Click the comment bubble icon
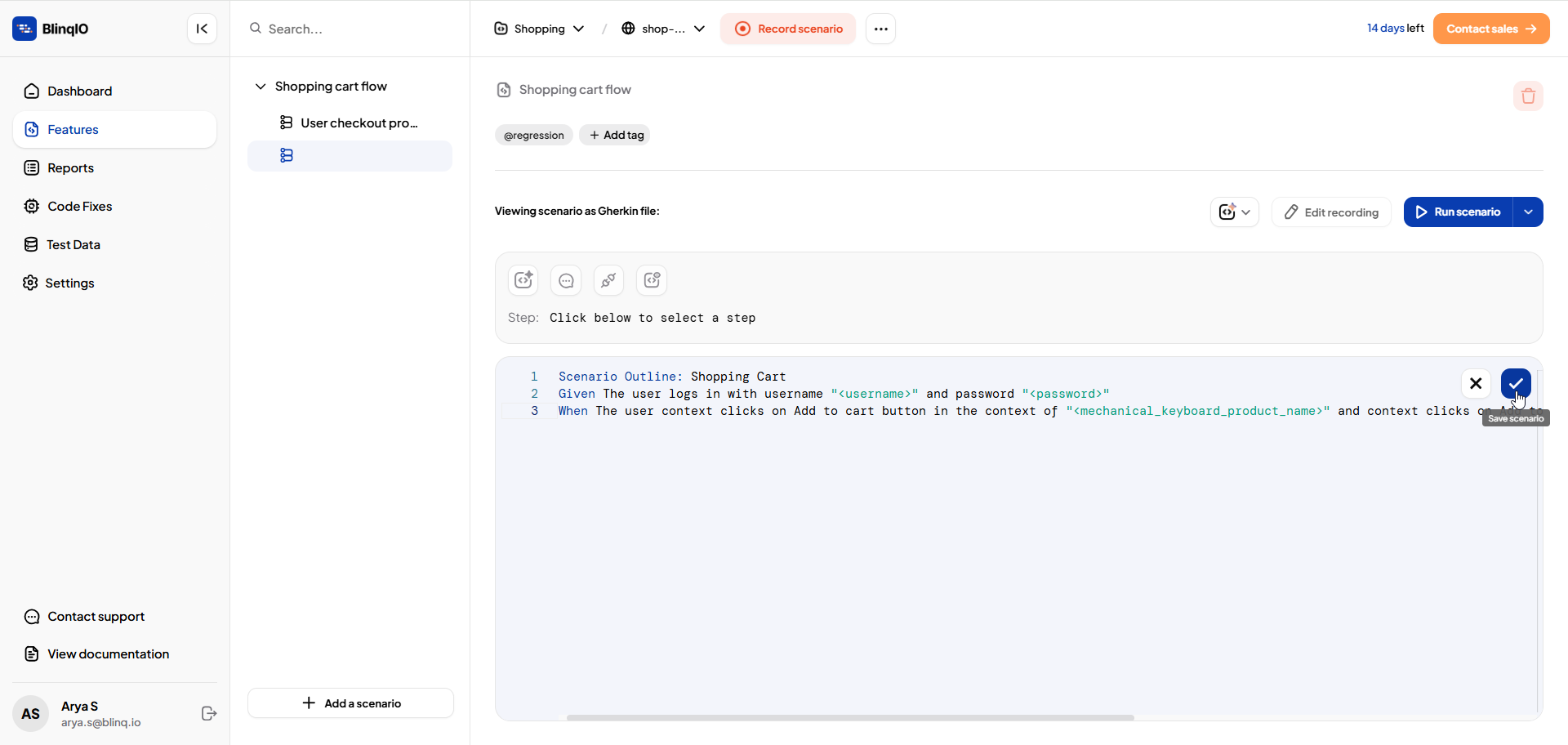The image size is (1568, 745). click(x=566, y=280)
